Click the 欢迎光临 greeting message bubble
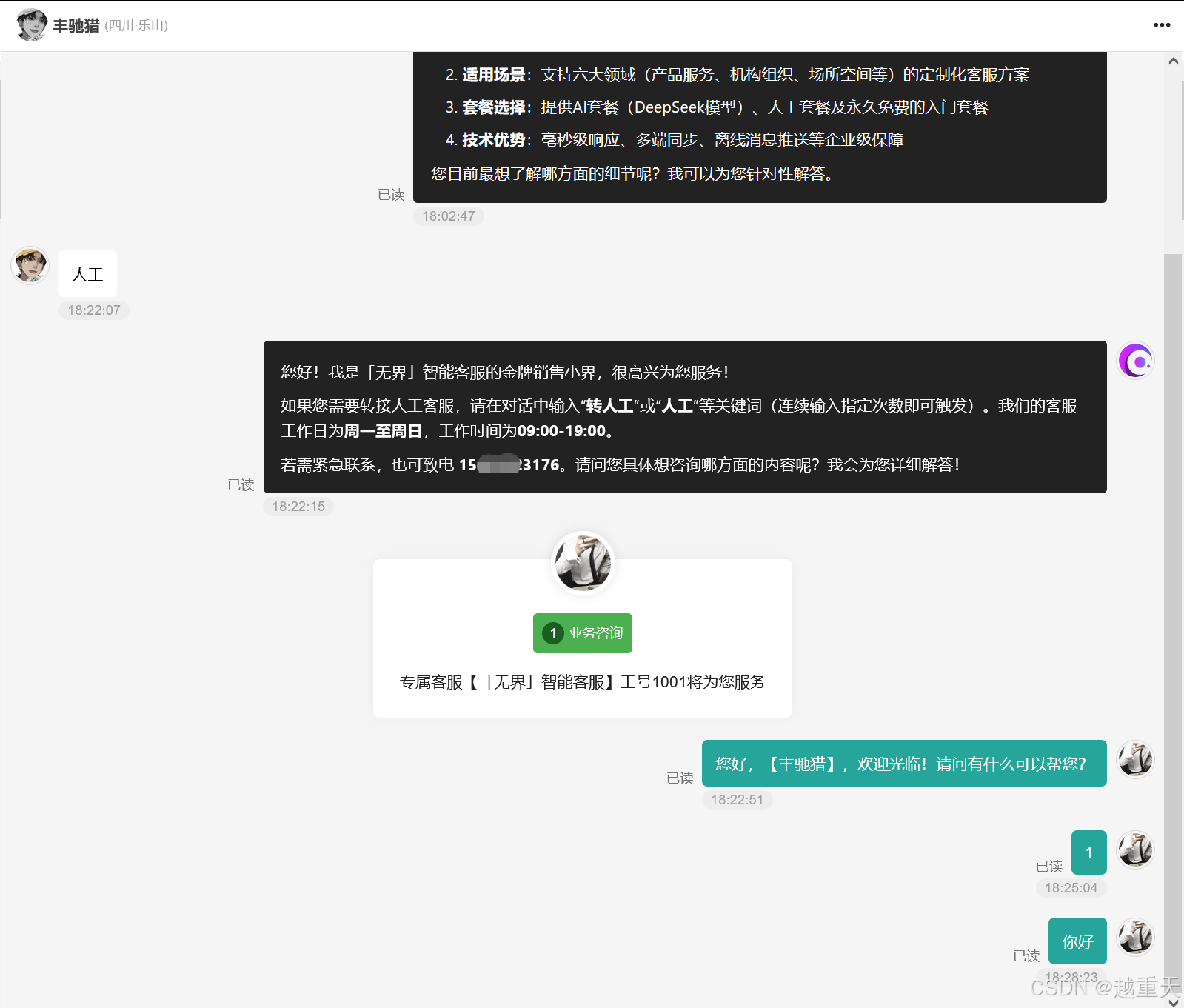The width and height of the screenshot is (1184, 1008). coord(904,764)
